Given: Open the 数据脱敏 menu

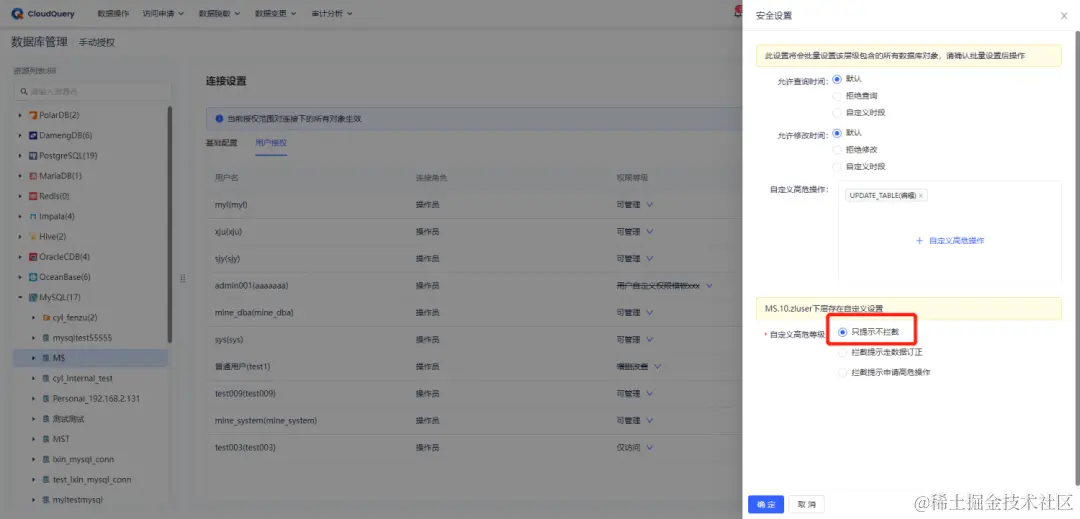Looking at the screenshot, I should (219, 14).
